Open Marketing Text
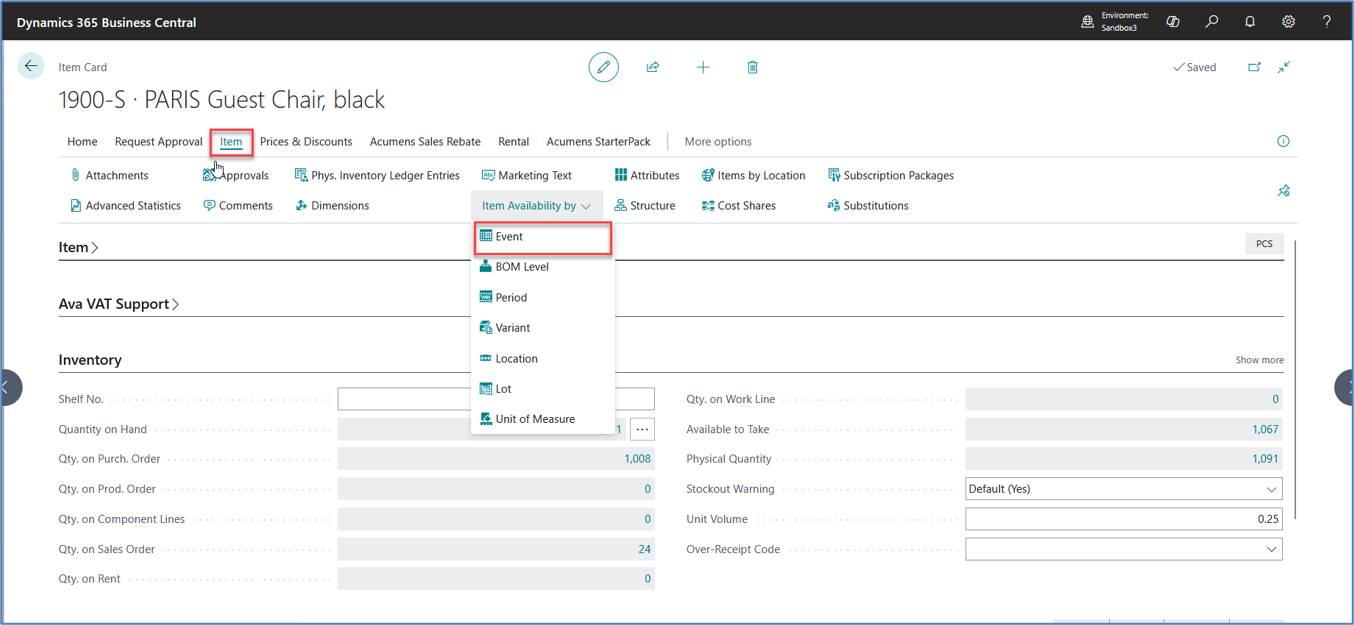 [527, 175]
